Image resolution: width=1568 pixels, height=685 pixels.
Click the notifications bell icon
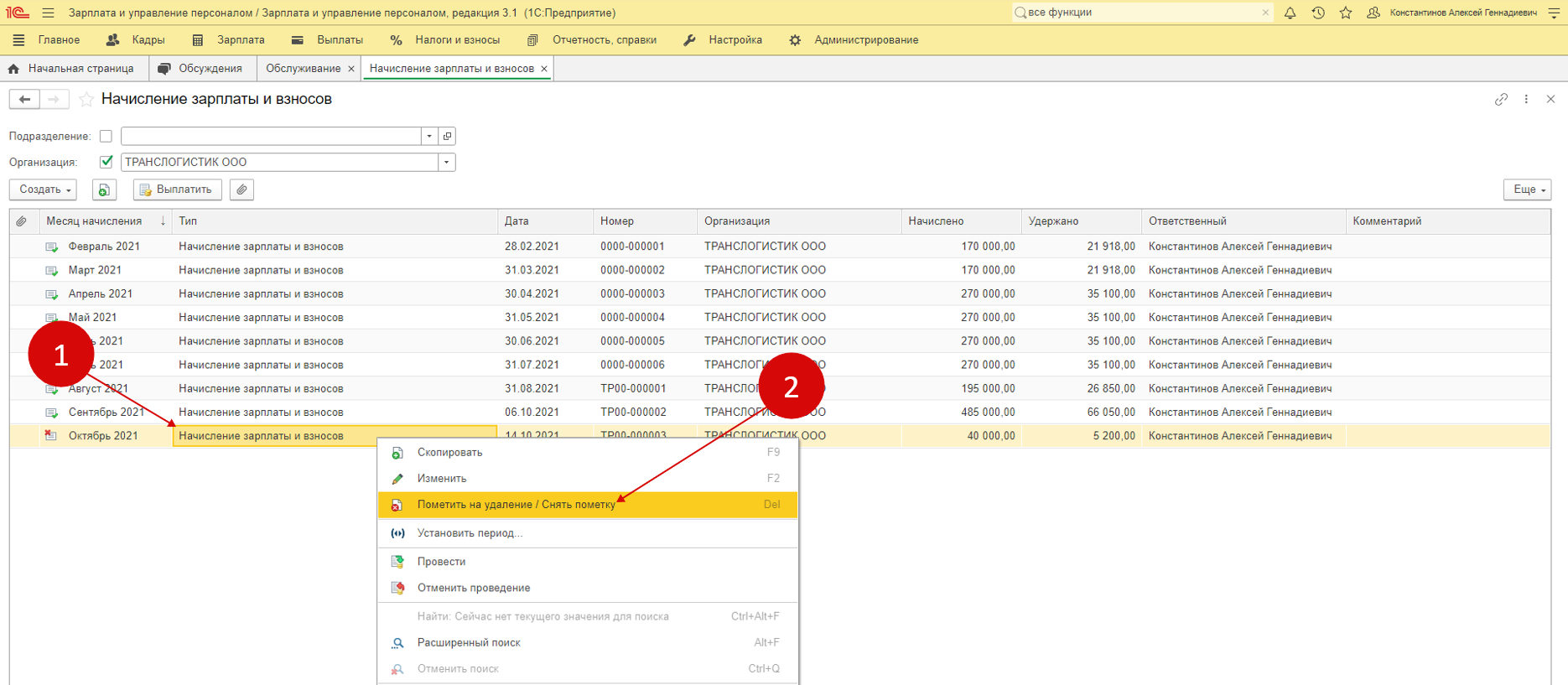[x=1290, y=13]
